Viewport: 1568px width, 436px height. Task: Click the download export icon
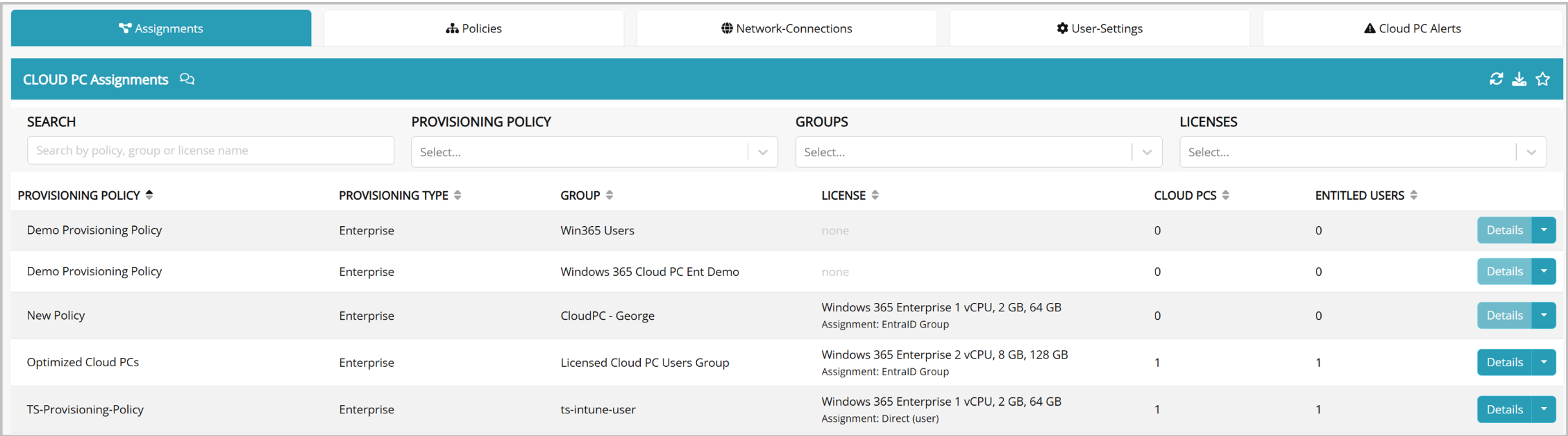1519,79
